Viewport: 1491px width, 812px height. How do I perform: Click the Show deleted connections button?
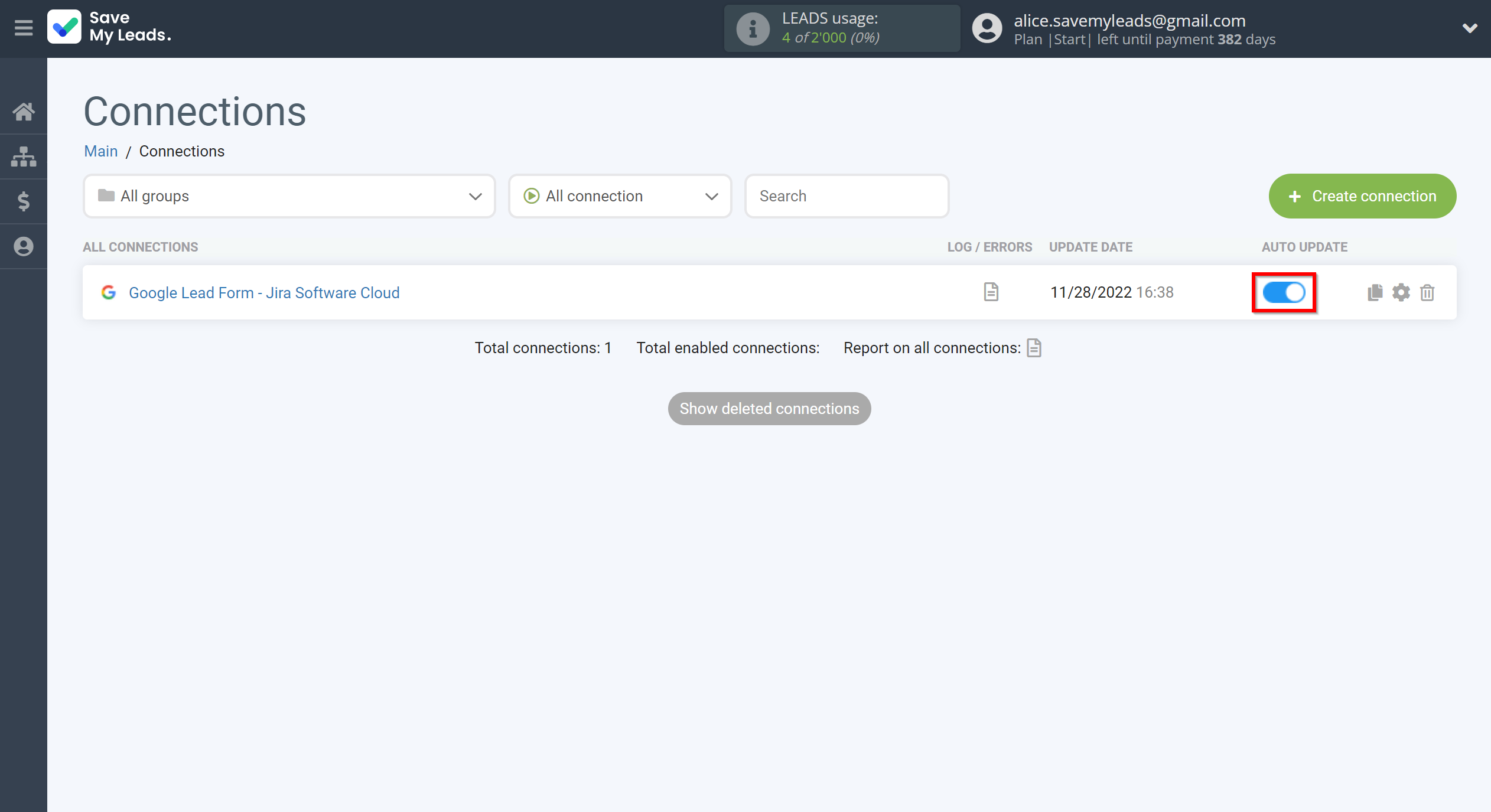click(x=769, y=408)
